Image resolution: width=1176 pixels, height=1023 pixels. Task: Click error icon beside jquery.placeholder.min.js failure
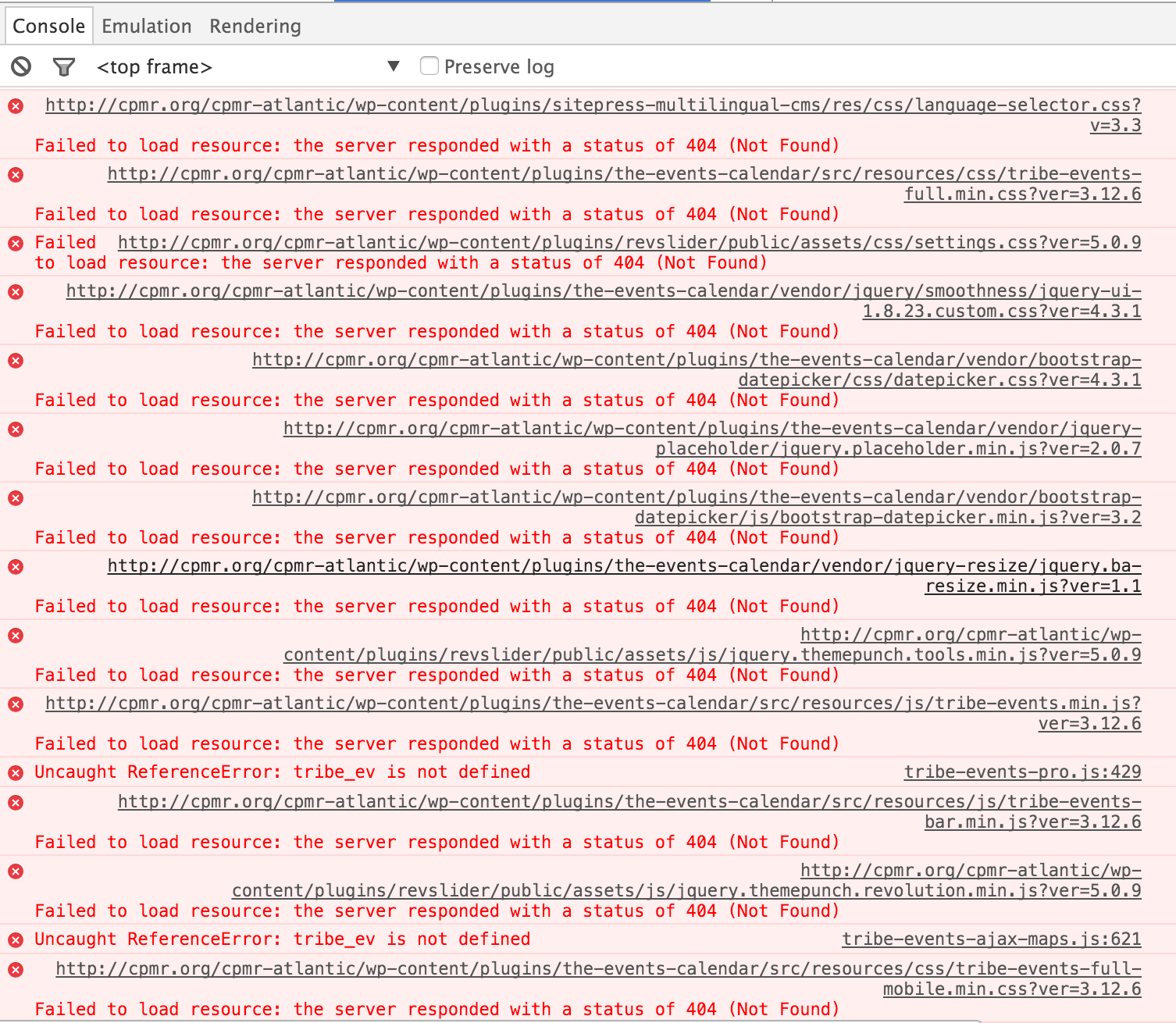click(x=16, y=430)
